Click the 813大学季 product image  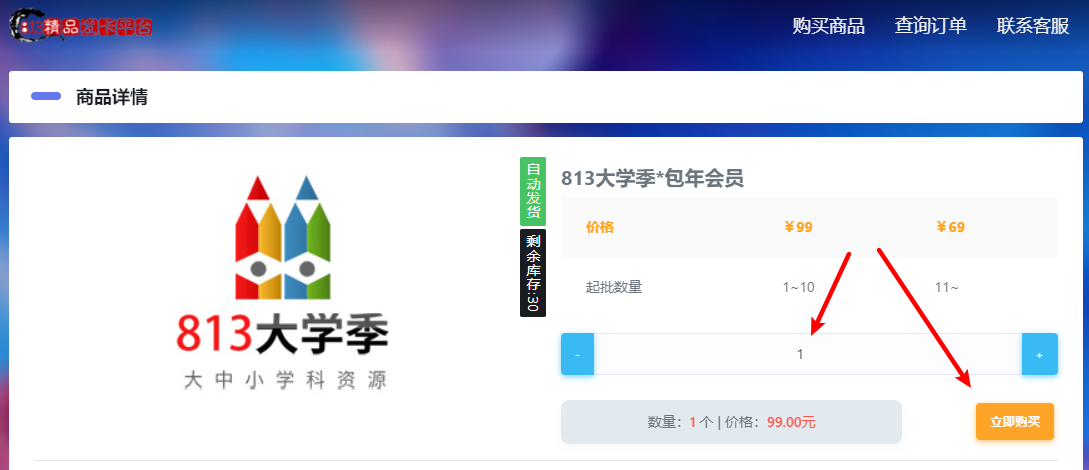coord(282,284)
